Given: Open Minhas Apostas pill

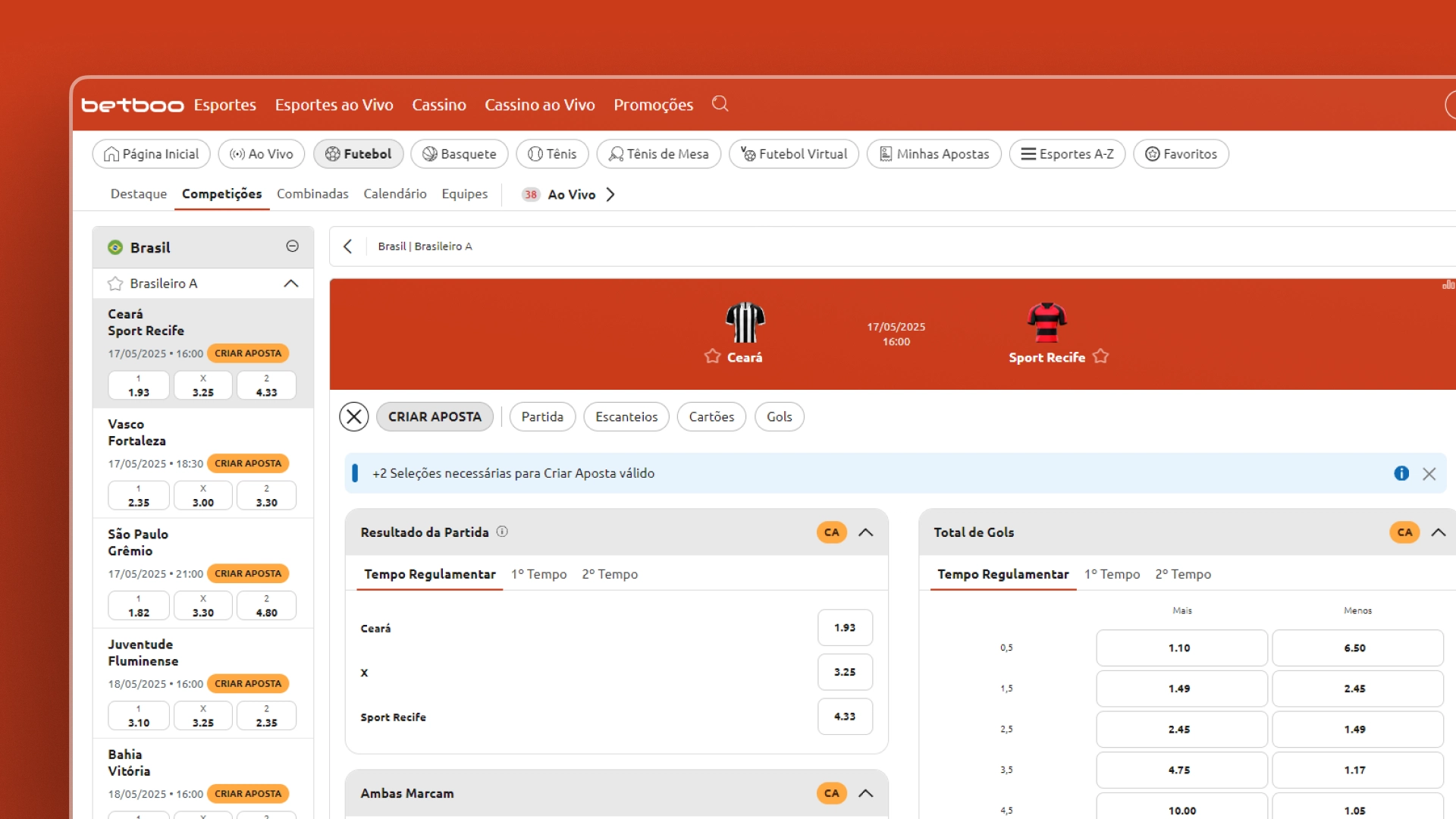Looking at the screenshot, I should (934, 154).
